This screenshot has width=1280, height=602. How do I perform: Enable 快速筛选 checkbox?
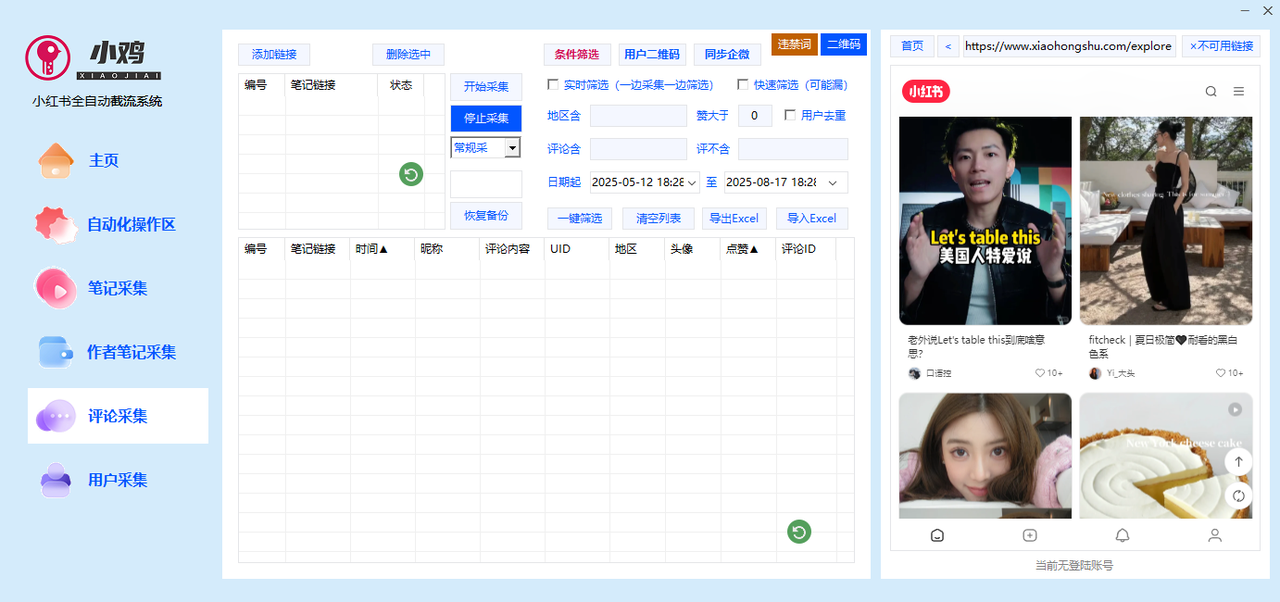(742, 85)
